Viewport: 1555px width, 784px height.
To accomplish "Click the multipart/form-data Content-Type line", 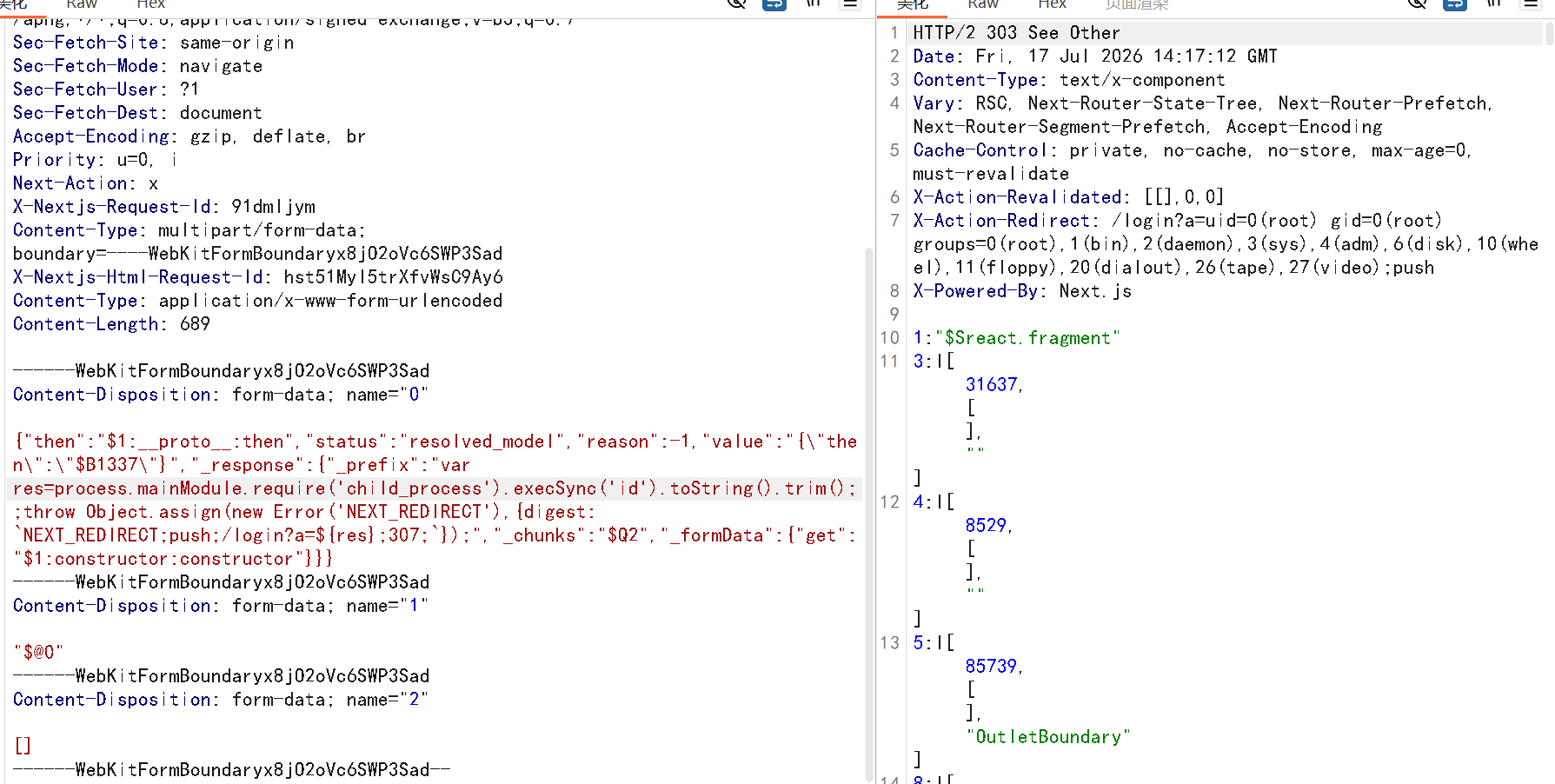I will click(189, 230).
